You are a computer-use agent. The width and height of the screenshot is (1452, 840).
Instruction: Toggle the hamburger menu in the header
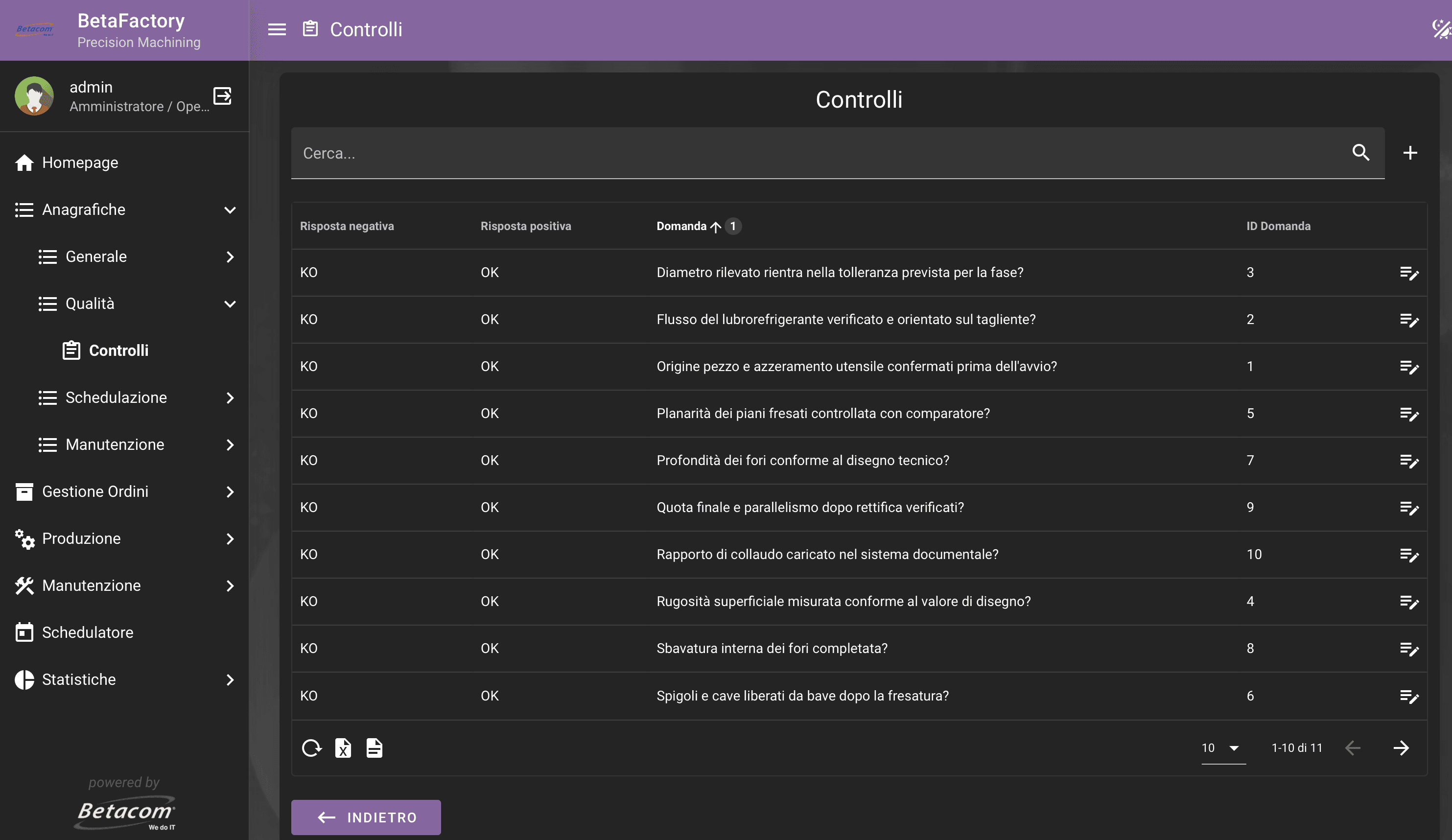click(277, 29)
